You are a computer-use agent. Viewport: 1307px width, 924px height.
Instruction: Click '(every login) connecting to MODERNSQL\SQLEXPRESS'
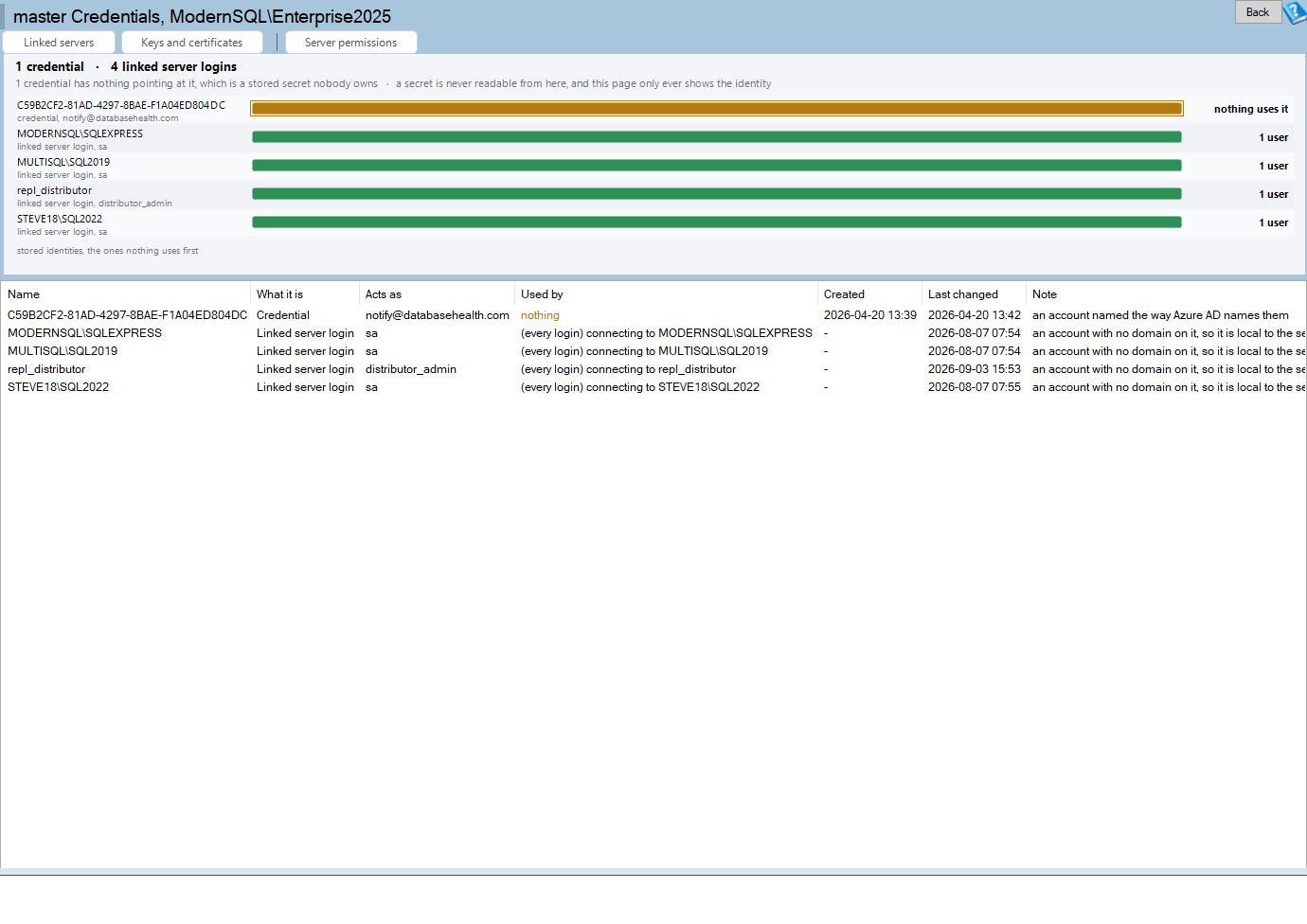pyautogui.click(x=667, y=333)
